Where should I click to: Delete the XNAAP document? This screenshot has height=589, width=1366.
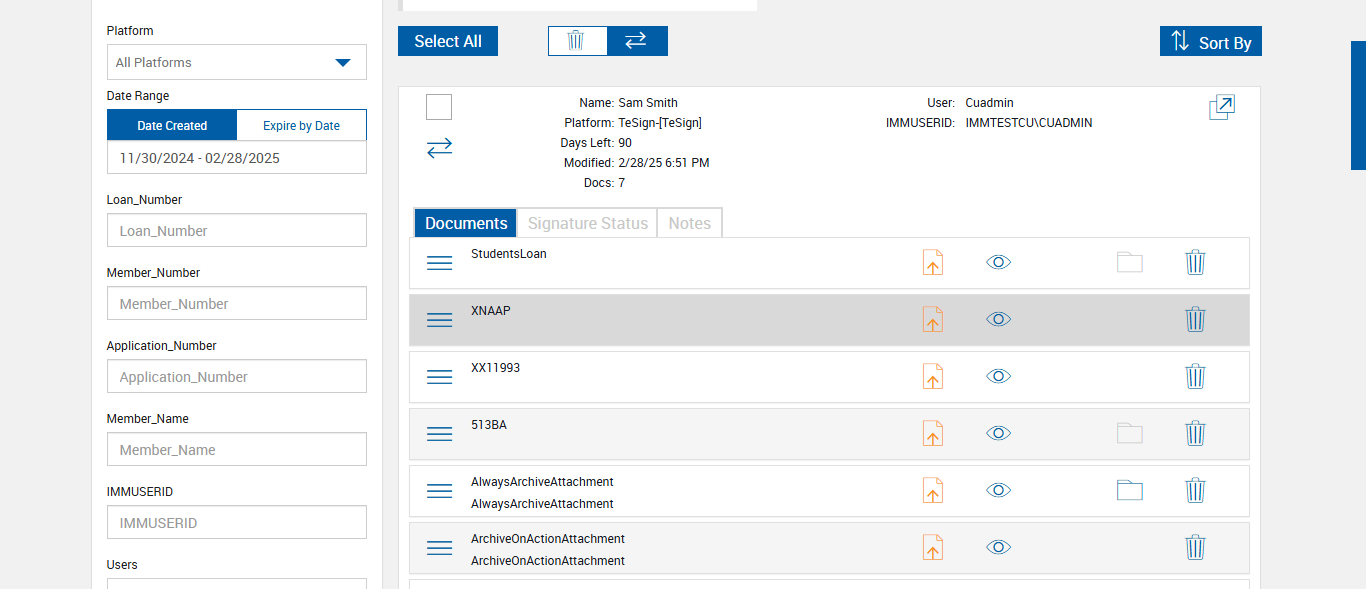pos(1196,320)
